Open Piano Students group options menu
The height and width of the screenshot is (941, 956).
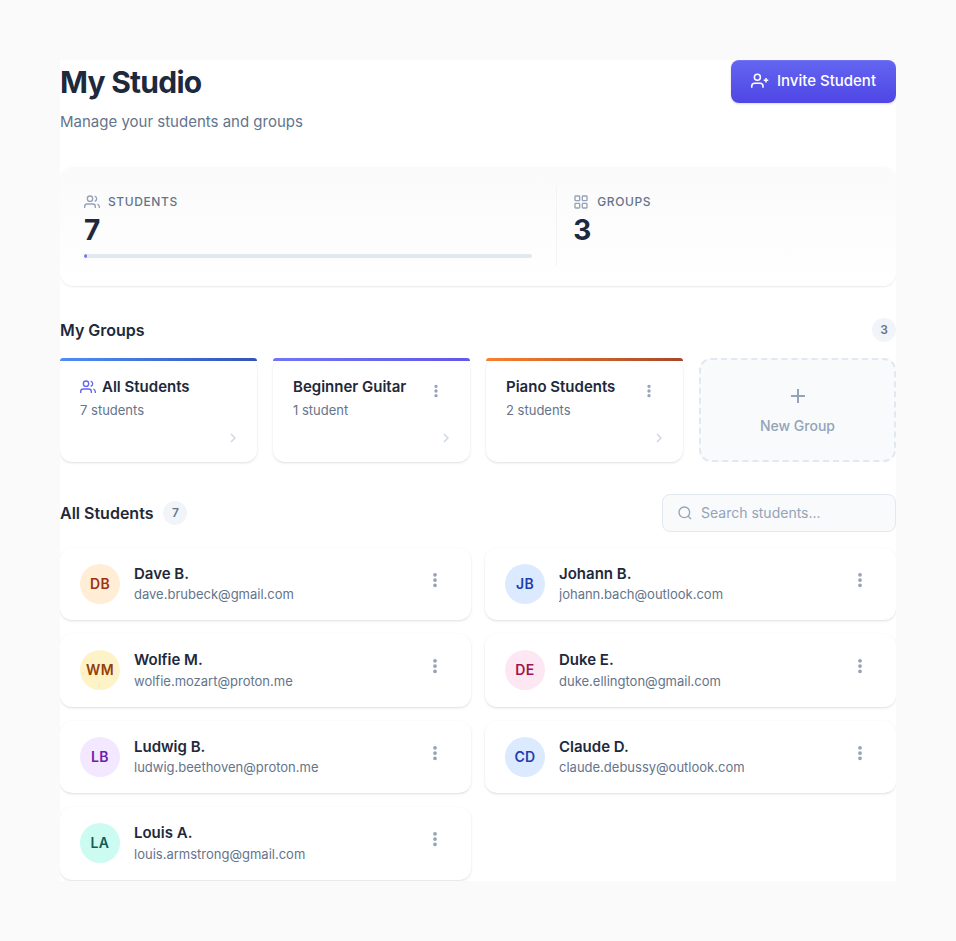[x=649, y=391]
